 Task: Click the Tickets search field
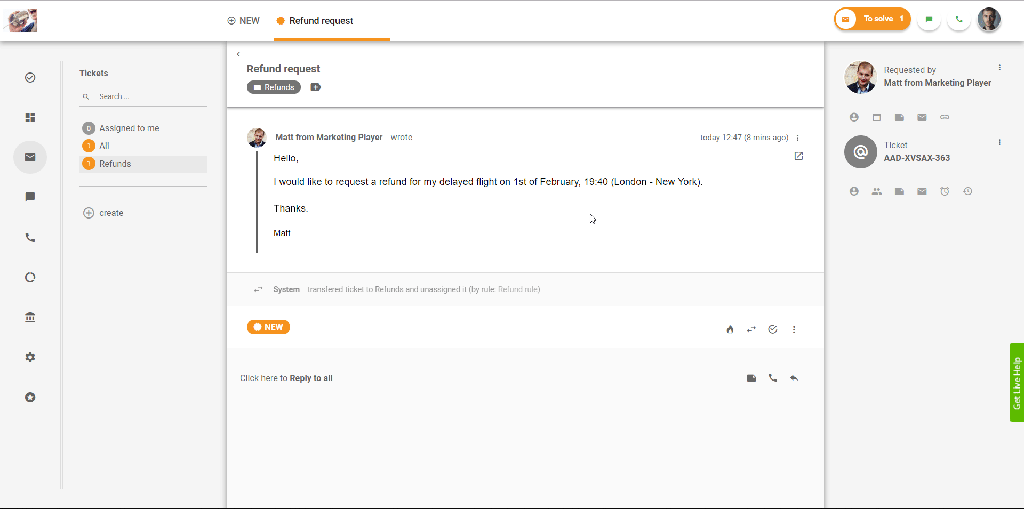click(x=150, y=97)
